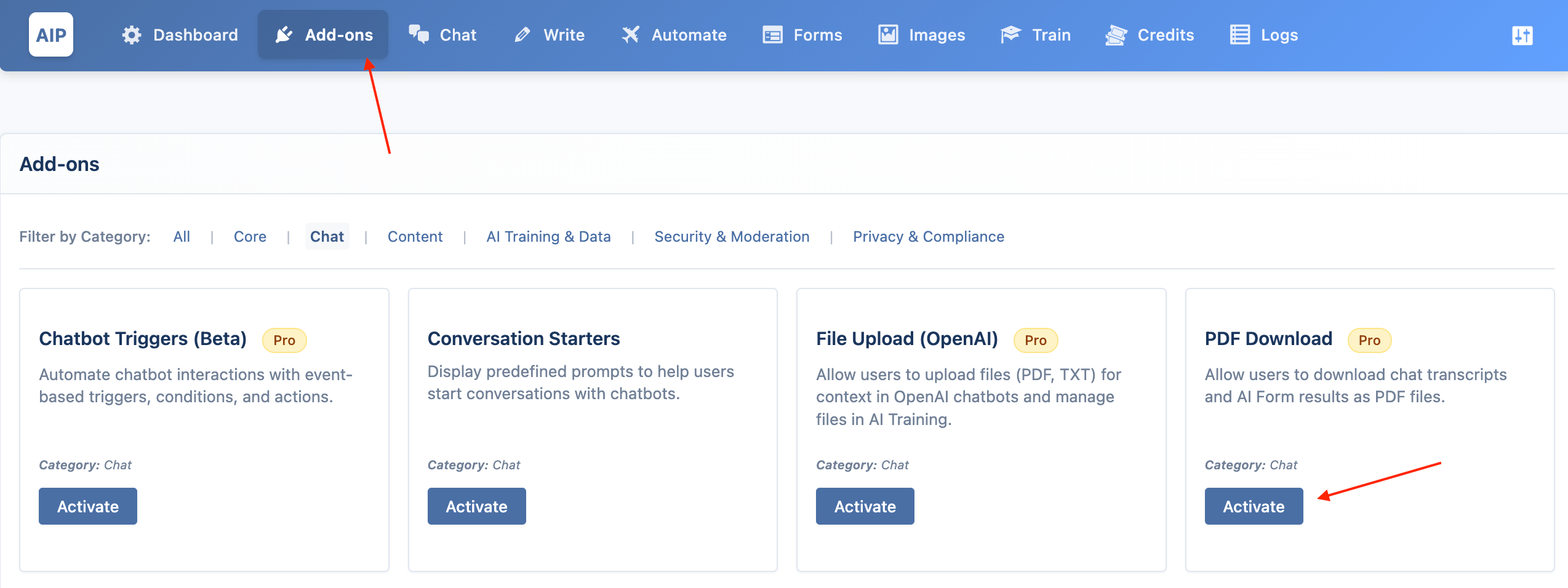Viewport: 1568px width, 588px height.
Task: Filter by Security & Moderation
Action: tap(732, 237)
